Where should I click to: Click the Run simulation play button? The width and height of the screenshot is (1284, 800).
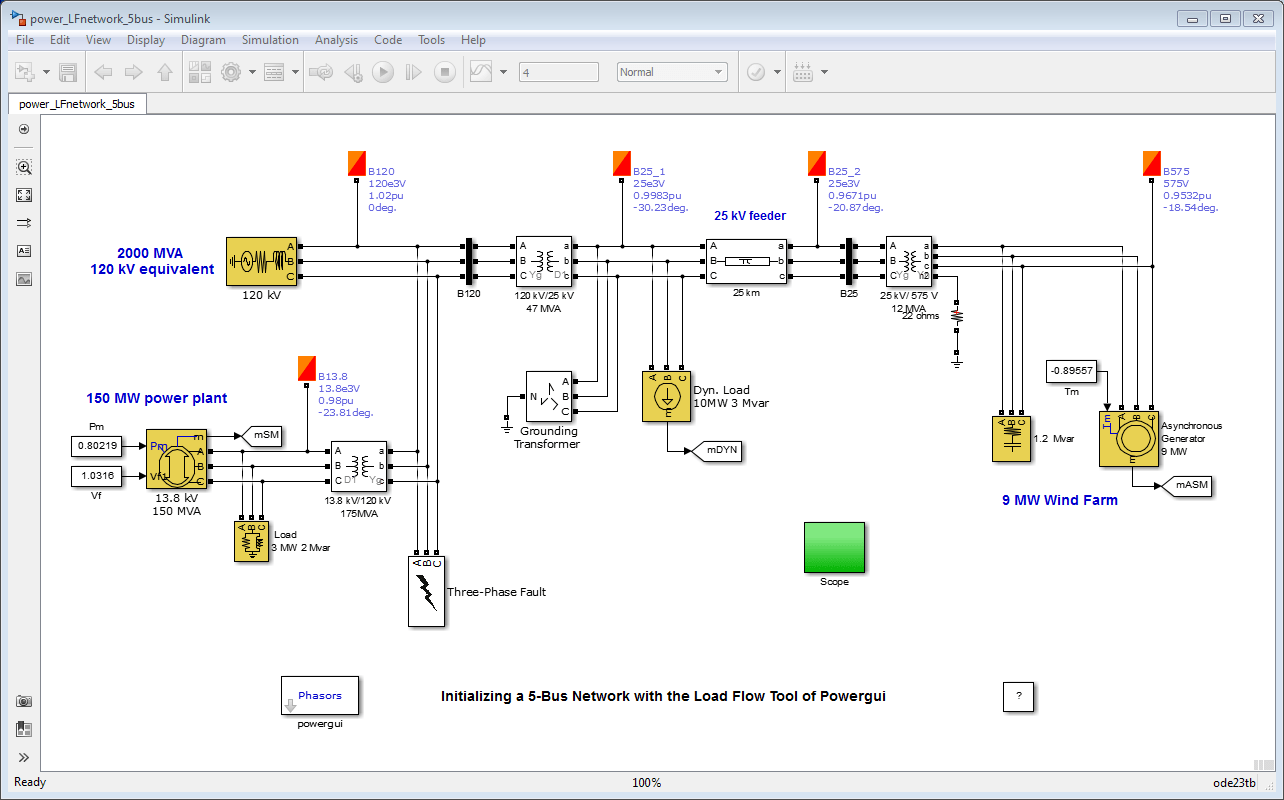(x=383, y=72)
